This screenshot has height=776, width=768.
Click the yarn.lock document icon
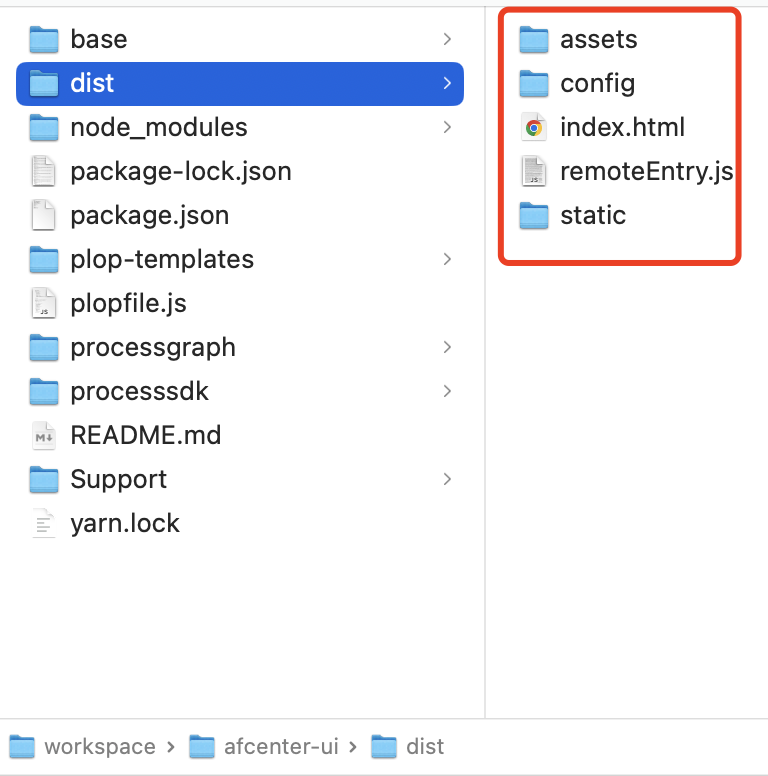pos(44,523)
